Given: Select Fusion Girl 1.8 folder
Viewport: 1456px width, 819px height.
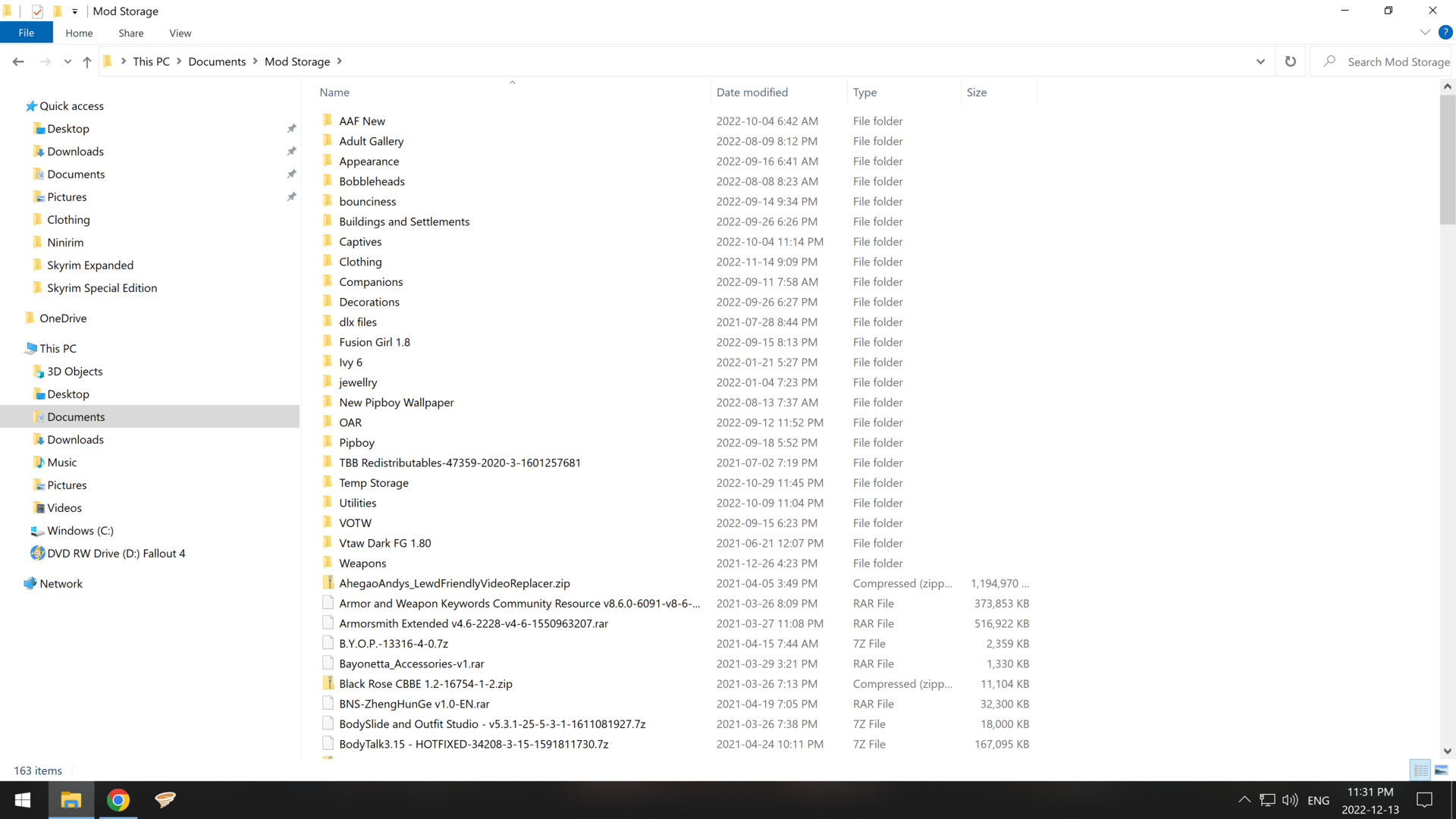Looking at the screenshot, I should click(375, 342).
